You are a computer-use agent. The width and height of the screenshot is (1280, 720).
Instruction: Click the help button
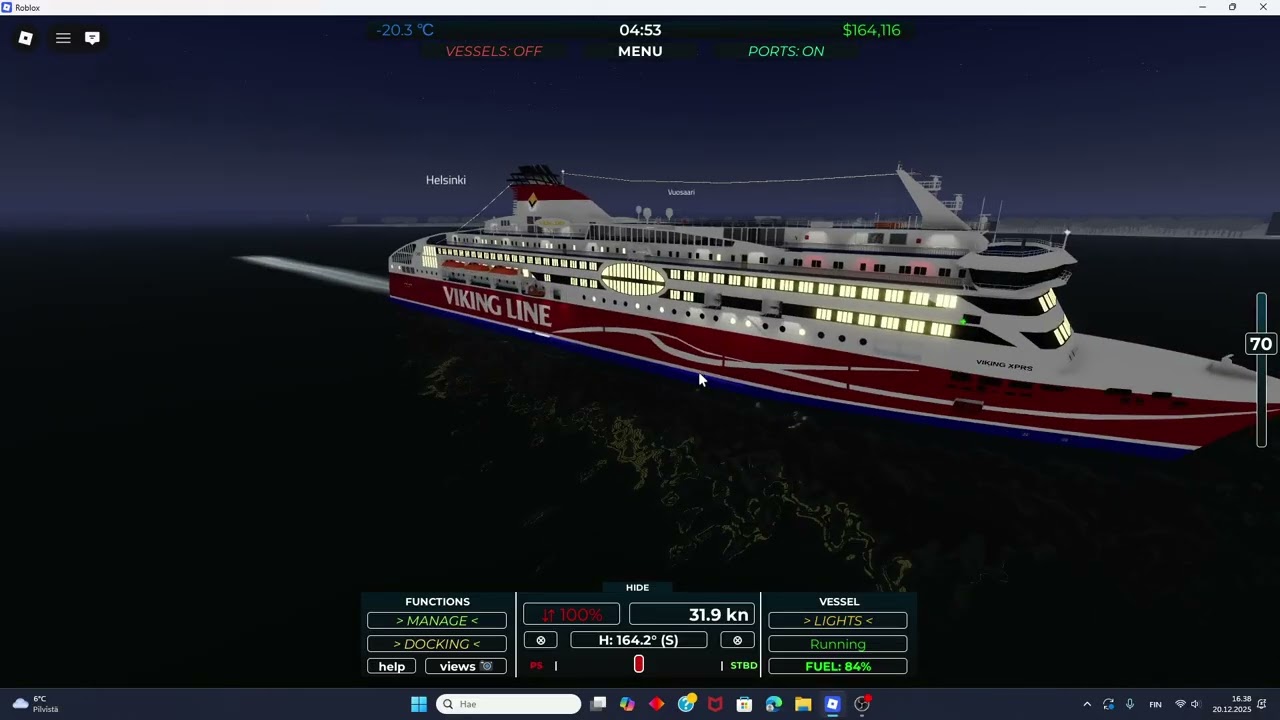pyautogui.click(x=392, y=666)
